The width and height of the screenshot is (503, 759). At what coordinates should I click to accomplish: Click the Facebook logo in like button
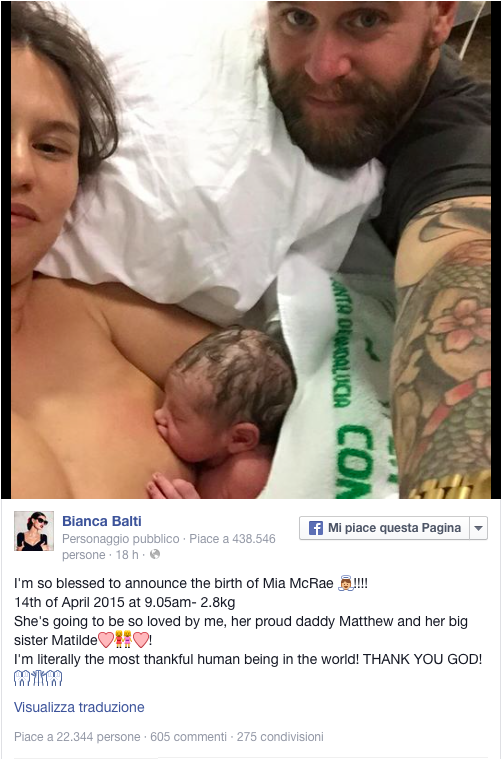click(316, 528)
